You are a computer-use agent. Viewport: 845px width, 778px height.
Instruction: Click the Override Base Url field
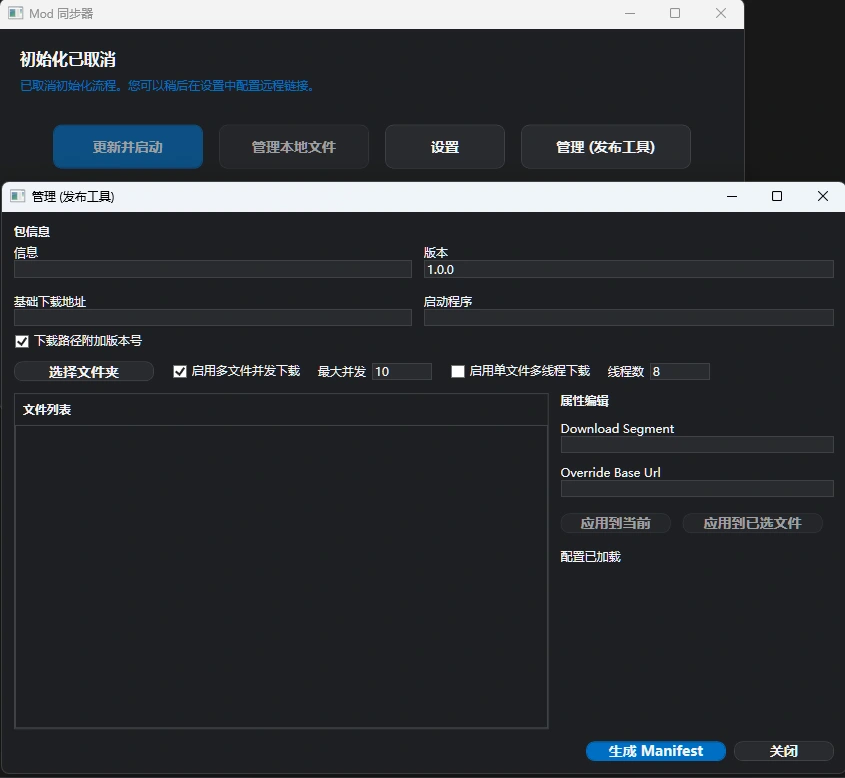pyautogui.click(x=696, y=489)
